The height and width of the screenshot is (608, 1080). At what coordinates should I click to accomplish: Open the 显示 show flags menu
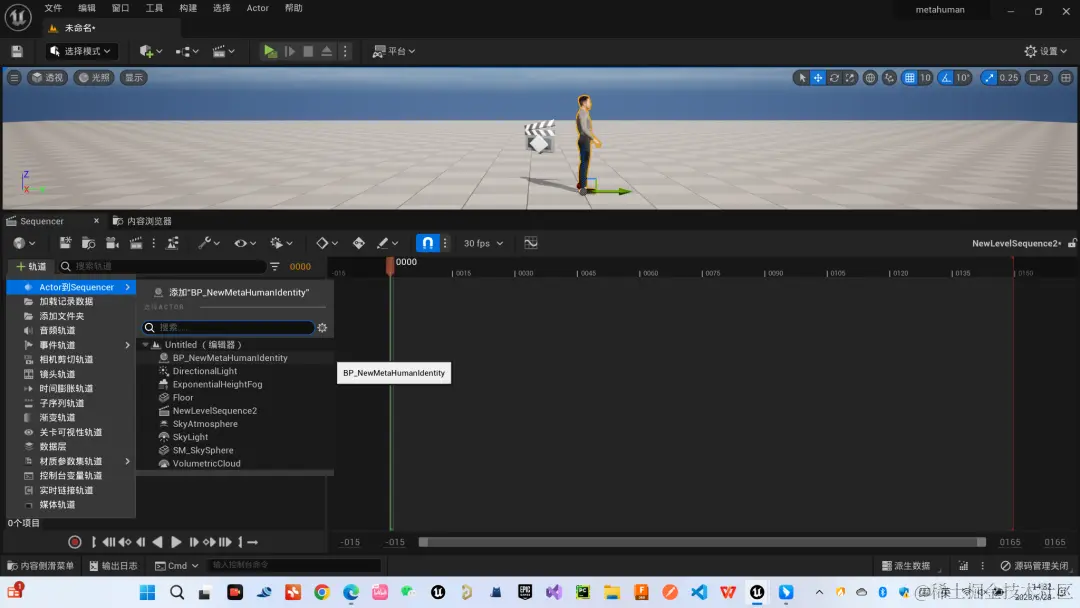click(134, 78)
